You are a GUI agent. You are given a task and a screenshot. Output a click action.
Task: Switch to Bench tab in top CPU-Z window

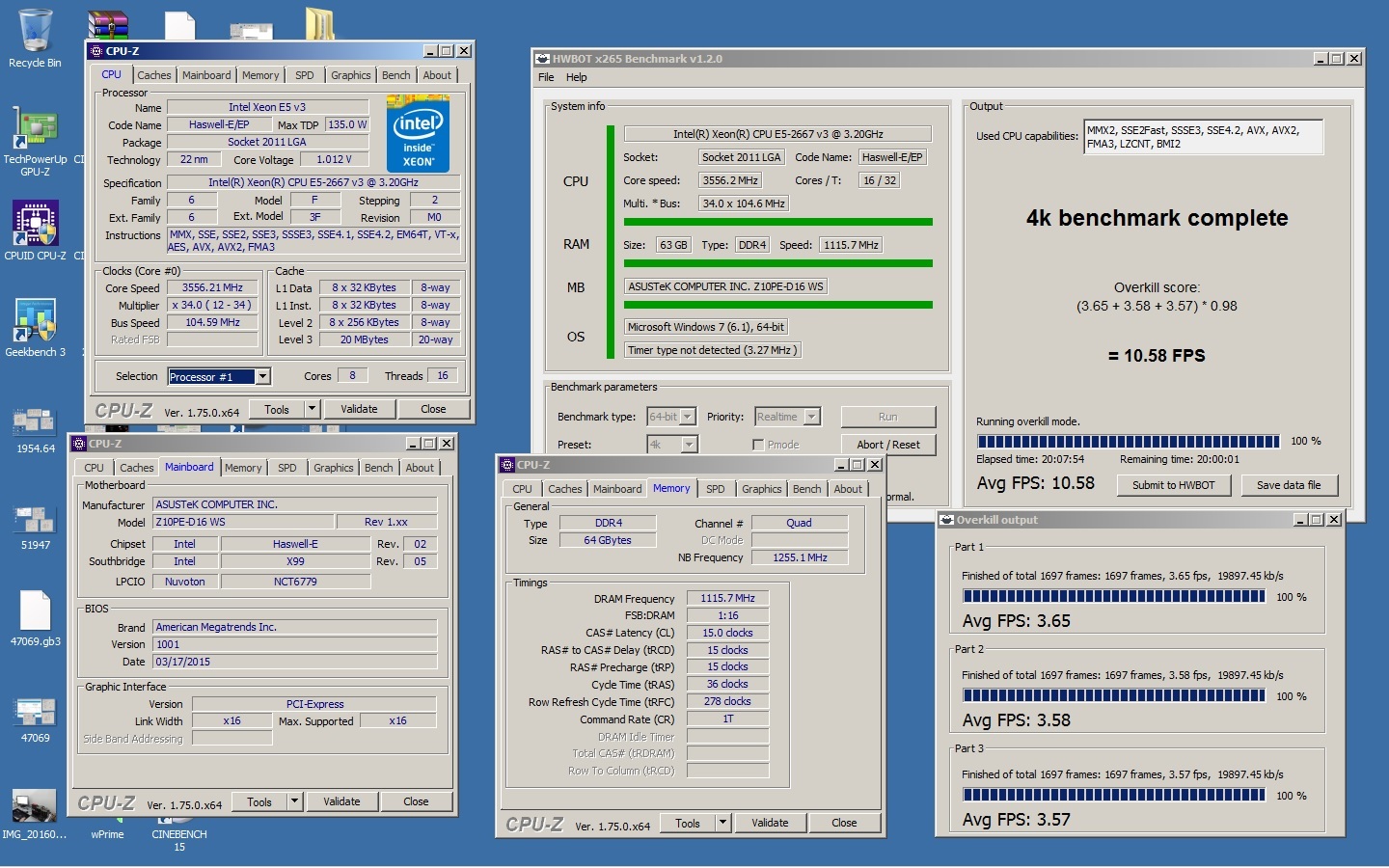coord(395,75)
